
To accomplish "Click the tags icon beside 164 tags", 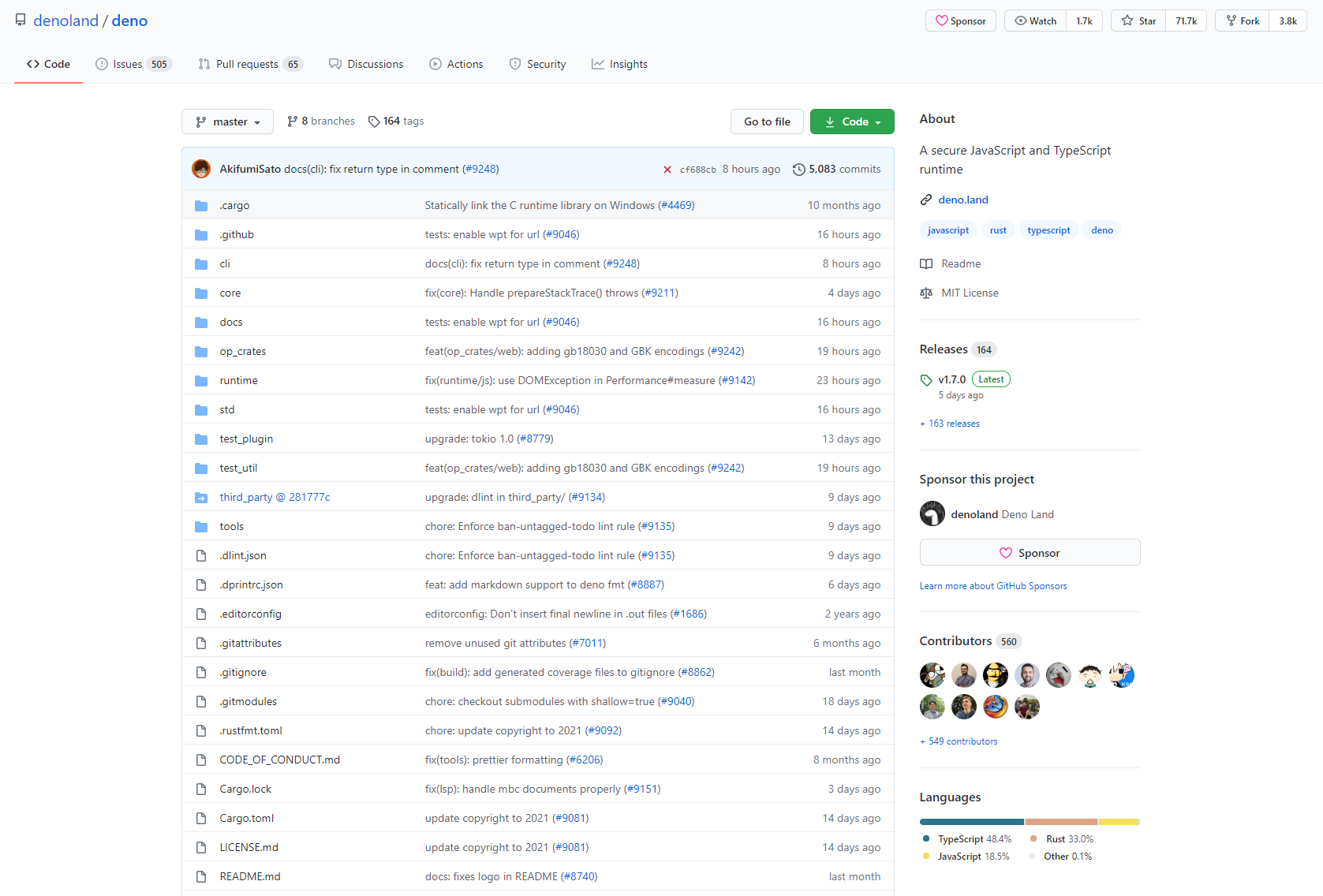I will [x=374, y=121].
